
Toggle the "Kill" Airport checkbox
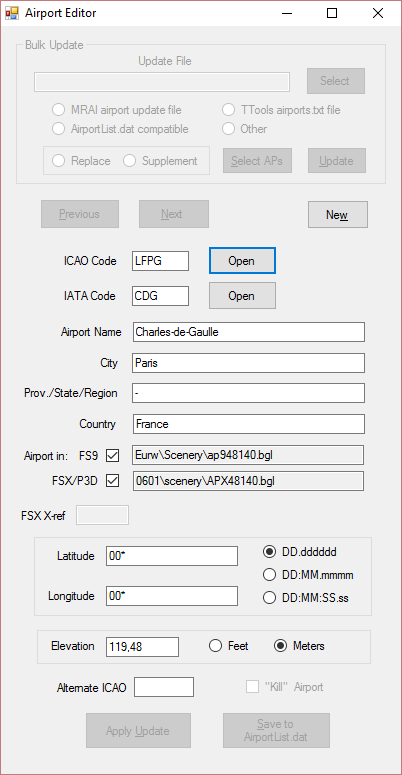(253, 687)
